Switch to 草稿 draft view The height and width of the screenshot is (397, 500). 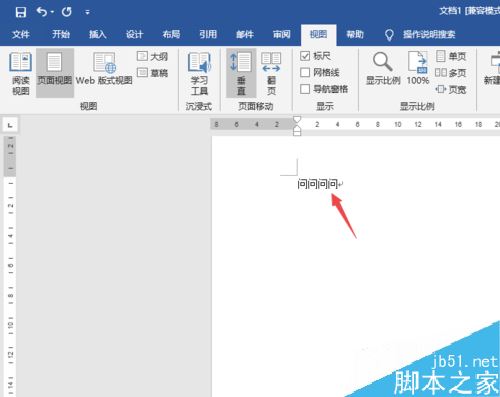[x=152, y=73]
